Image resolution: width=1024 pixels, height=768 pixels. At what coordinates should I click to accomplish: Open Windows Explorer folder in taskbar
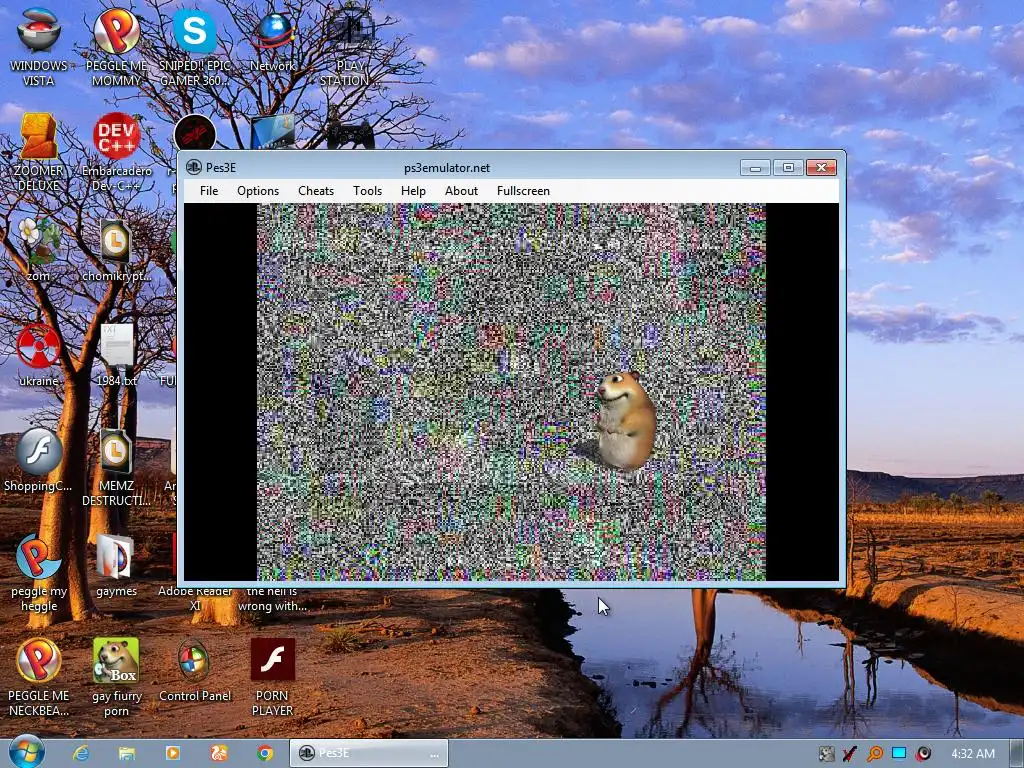coord(127,753)
